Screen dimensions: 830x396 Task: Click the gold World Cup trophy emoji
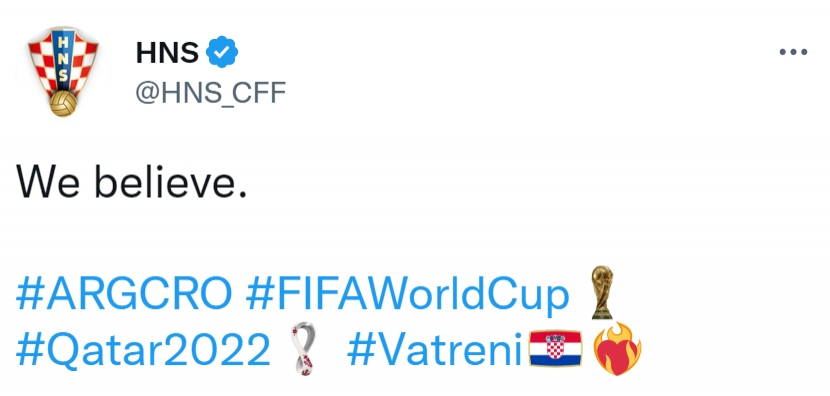tap(602, 292)
